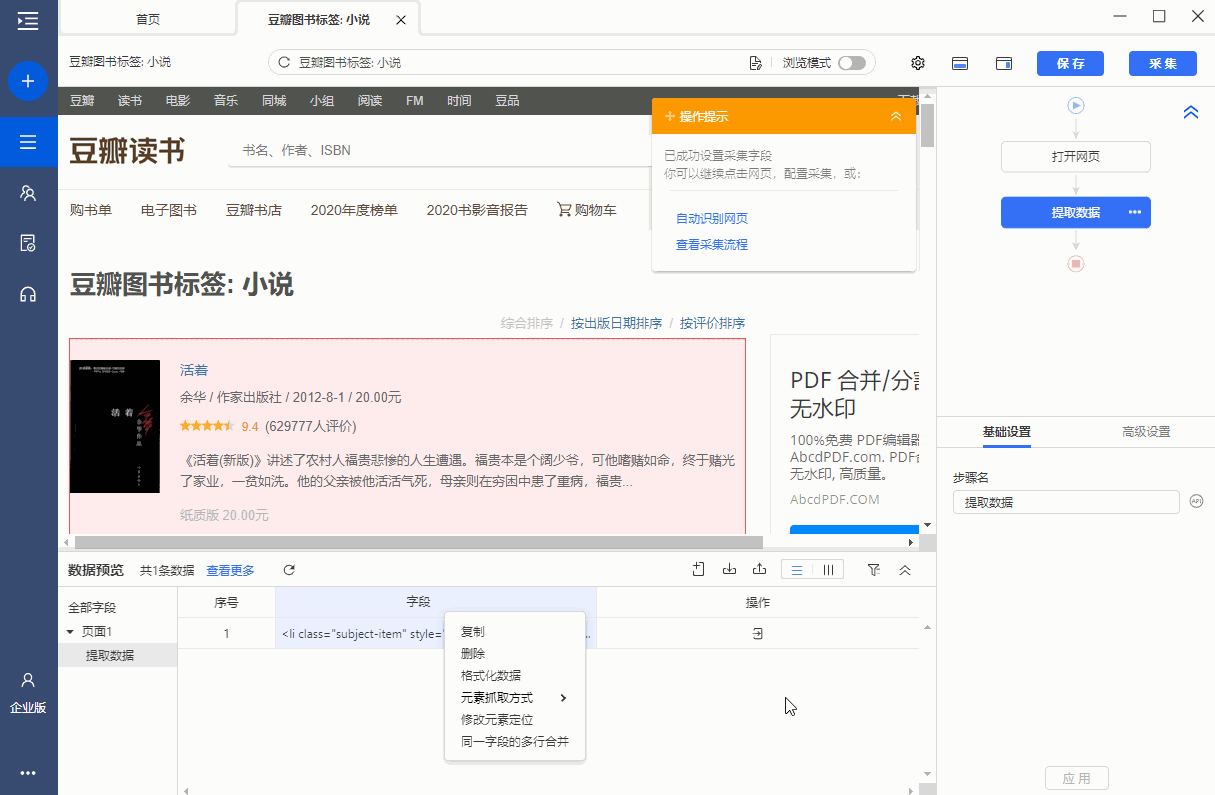
Task: Click the horizontal split layout icon
Action: (960, 63)
